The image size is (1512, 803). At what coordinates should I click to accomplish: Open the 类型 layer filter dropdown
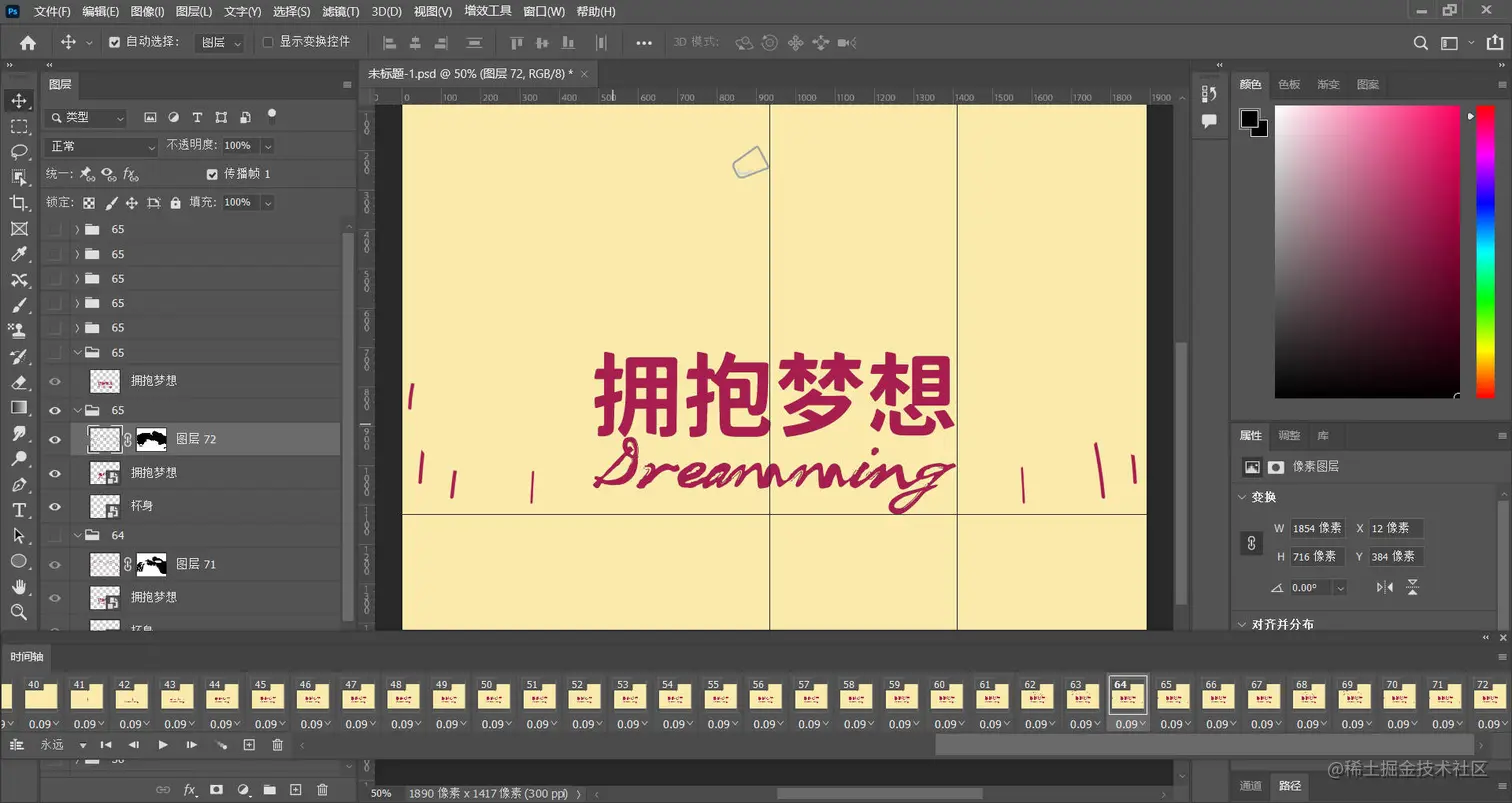pos(87,117)
